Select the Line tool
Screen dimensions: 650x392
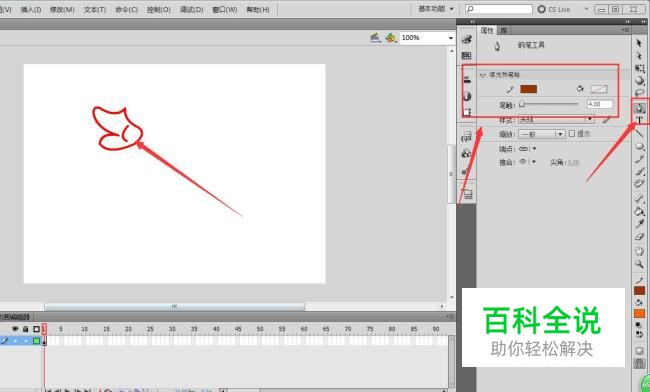tap(639, 133)
